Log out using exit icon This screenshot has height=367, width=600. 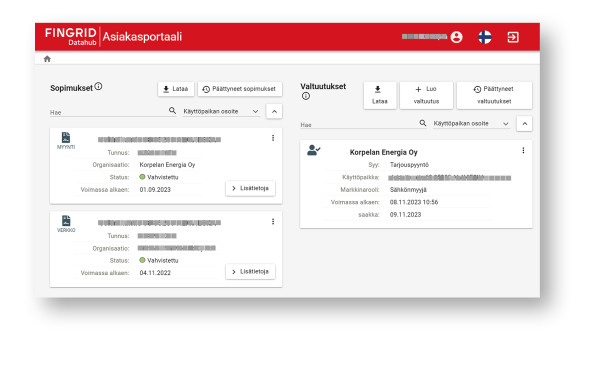513,37
